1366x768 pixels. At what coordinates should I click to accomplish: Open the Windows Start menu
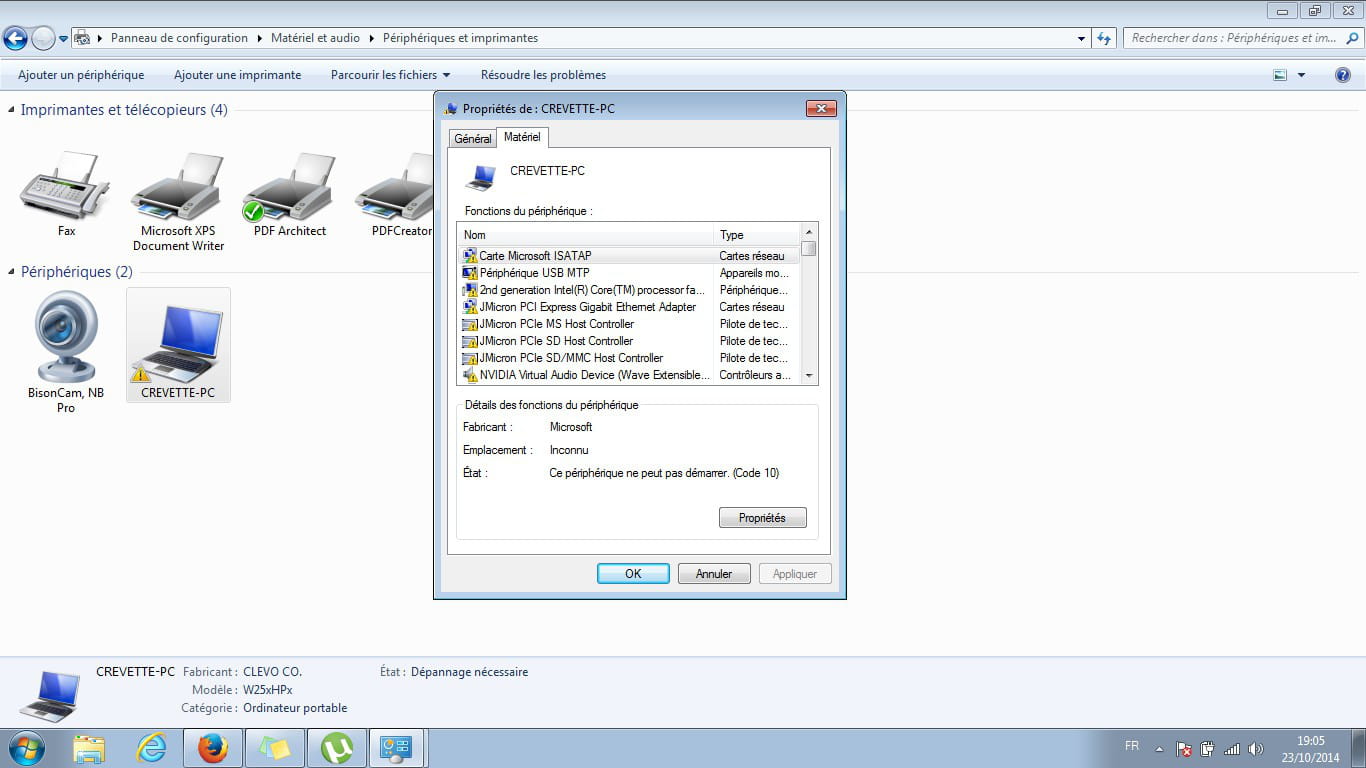point(25,748)
